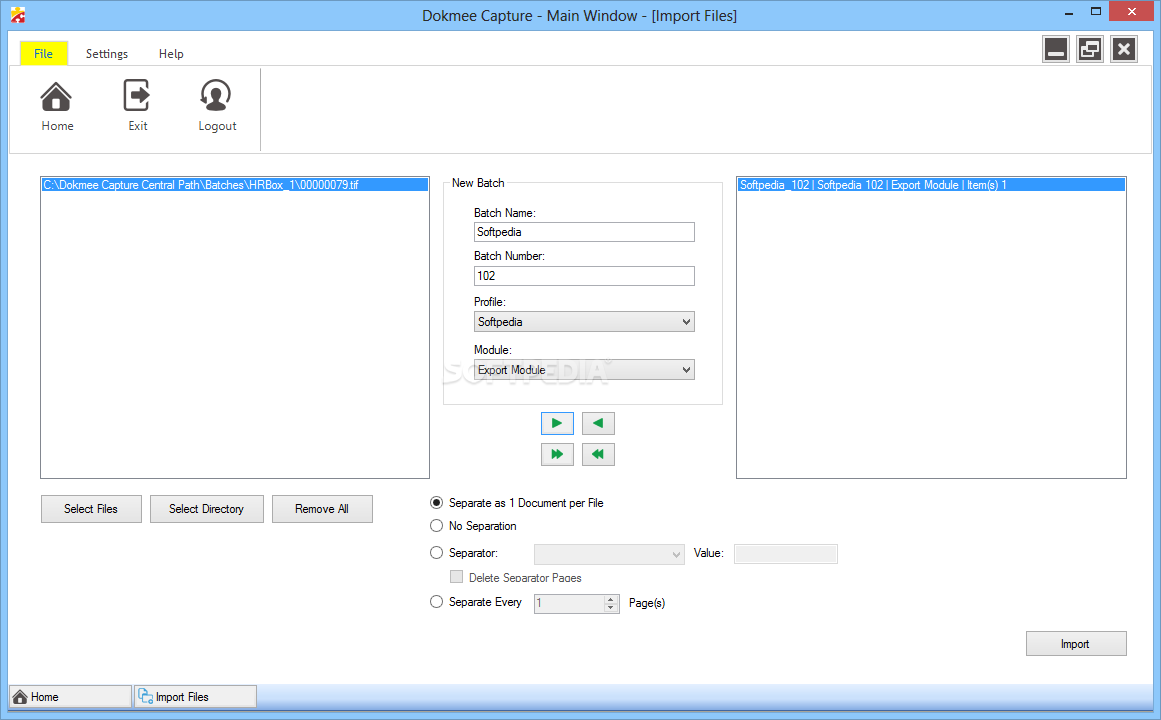Screen dimensions: 1161x720
Task: Click the Logout ribbon icon
Action: click(216, 105)
